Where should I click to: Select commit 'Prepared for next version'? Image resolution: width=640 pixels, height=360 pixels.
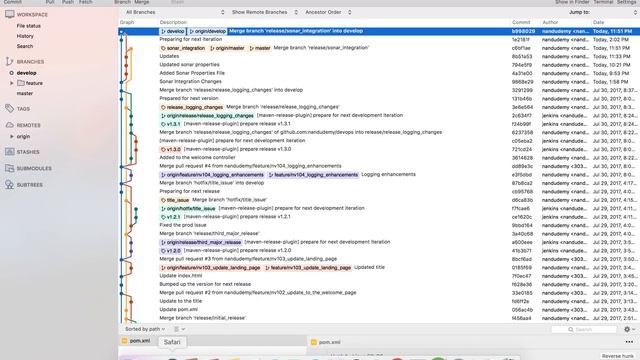pyautogui.click(x=379, y=98)
